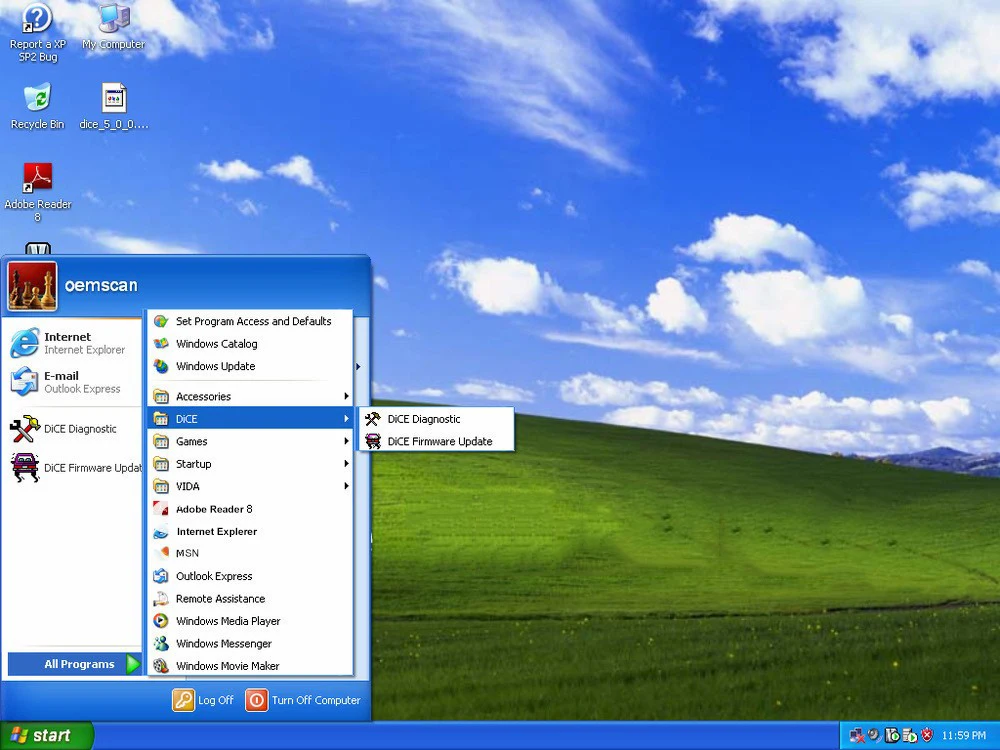This screenshot has height=750, width=1000.
Task: Select the My Computer desktop icon
Action: pyautogui.click(x=114, y=27)
